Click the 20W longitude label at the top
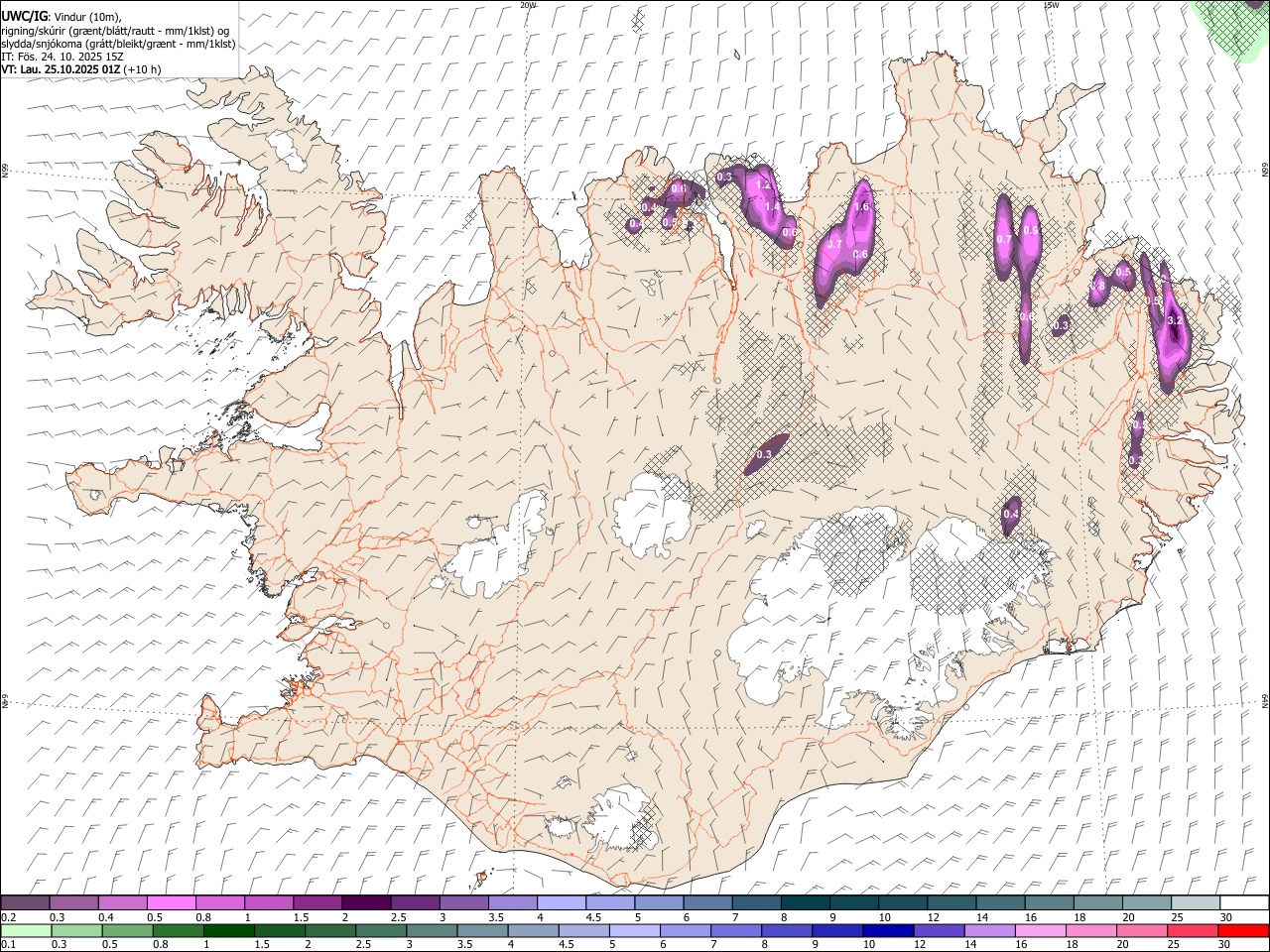 [528, 5]
